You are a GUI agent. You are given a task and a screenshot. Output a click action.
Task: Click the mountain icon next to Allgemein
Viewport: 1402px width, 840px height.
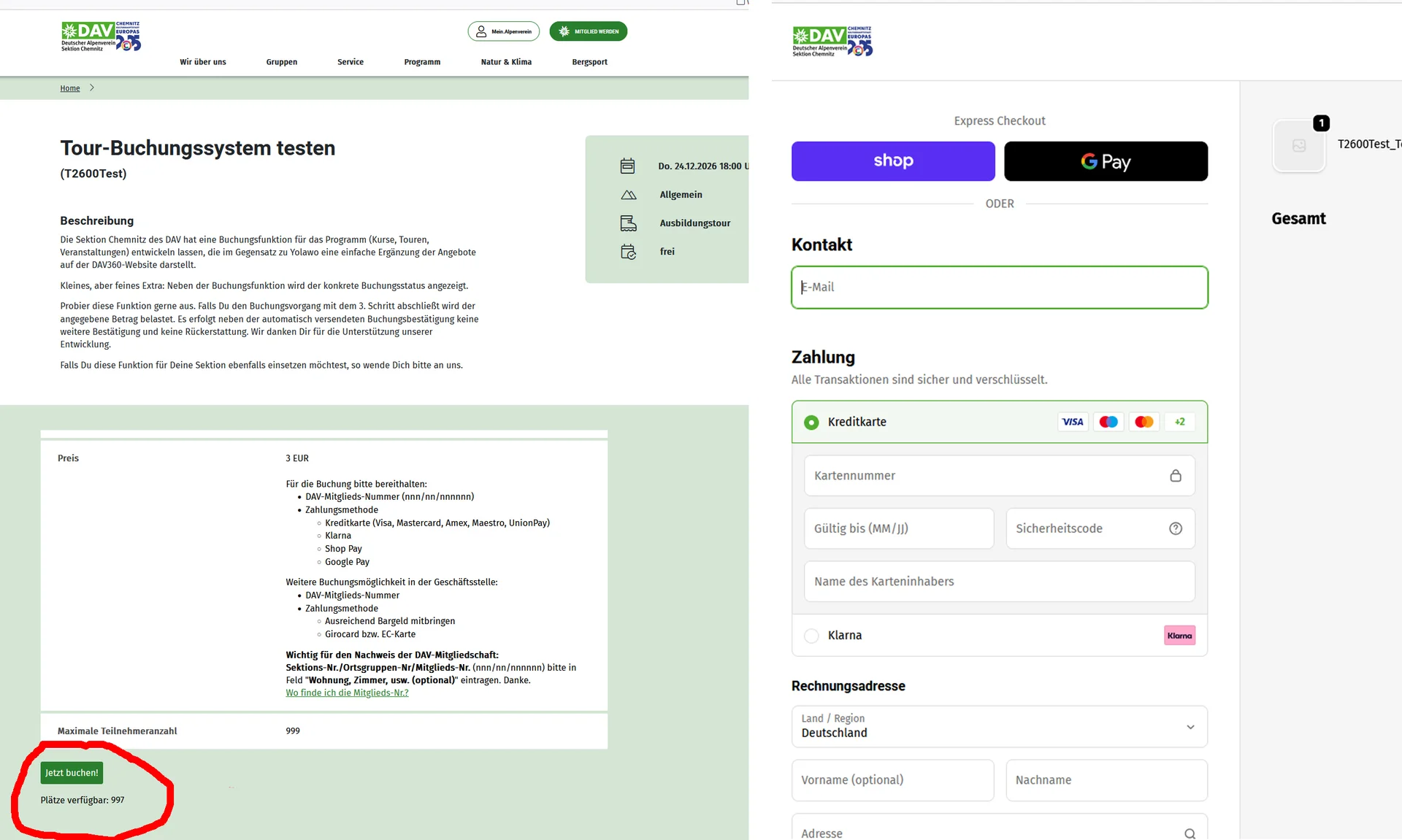(x=628, y=195)
